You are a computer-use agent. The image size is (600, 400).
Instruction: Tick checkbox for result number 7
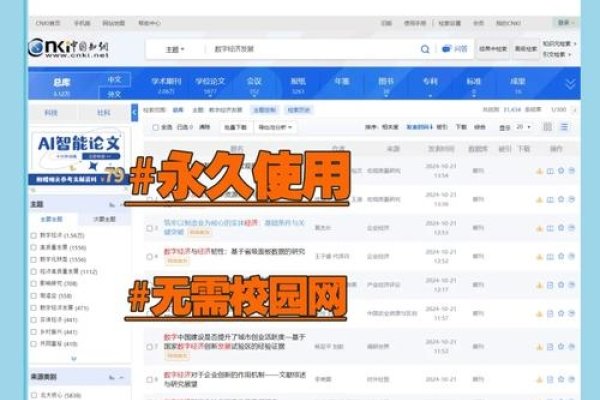(149, 347)
